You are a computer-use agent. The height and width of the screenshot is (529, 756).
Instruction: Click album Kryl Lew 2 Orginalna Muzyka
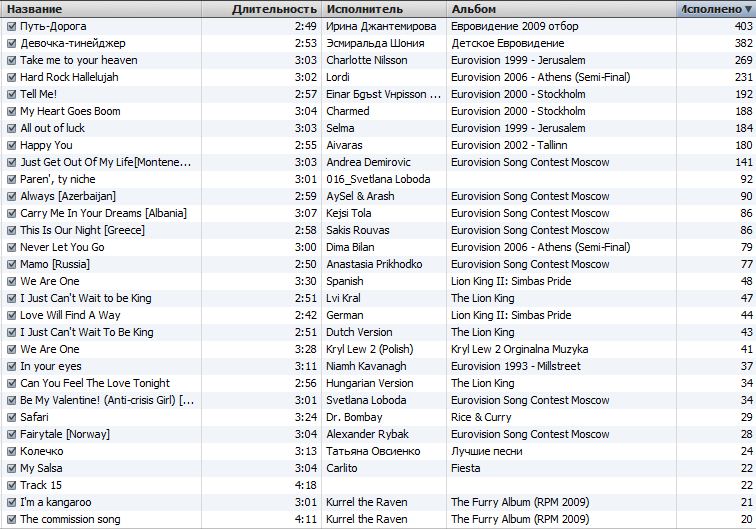click(520, 349)
